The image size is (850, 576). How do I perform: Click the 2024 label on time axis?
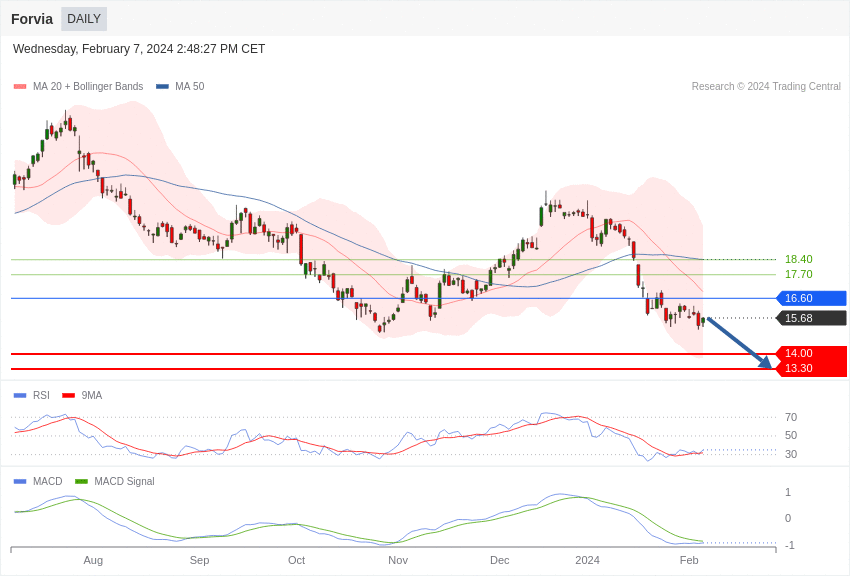click(x=587, y=560)
